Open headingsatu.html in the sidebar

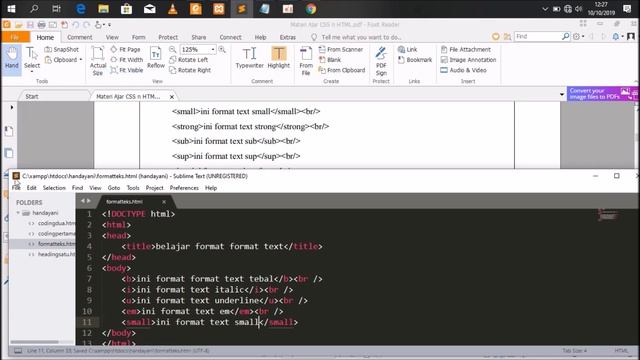[56, 254]
